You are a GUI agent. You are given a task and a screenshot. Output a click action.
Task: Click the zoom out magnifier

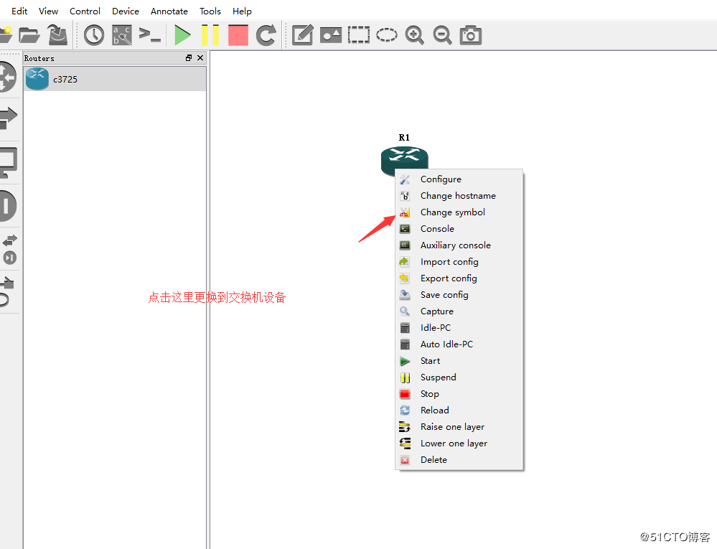point(442,35)
